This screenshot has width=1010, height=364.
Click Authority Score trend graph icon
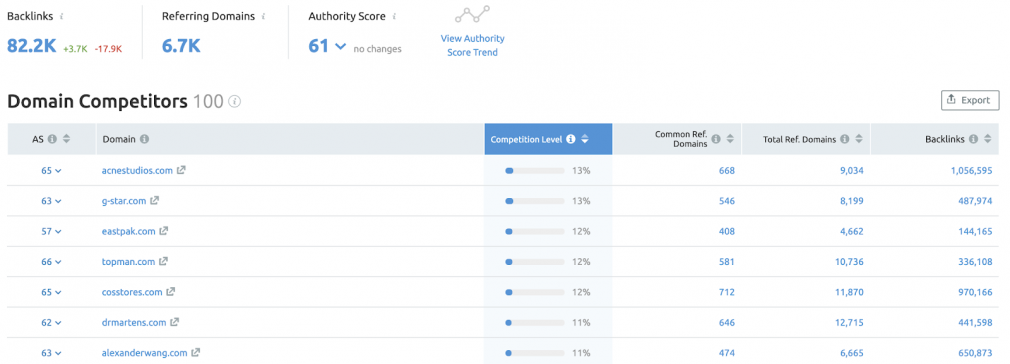click(472, 14)
